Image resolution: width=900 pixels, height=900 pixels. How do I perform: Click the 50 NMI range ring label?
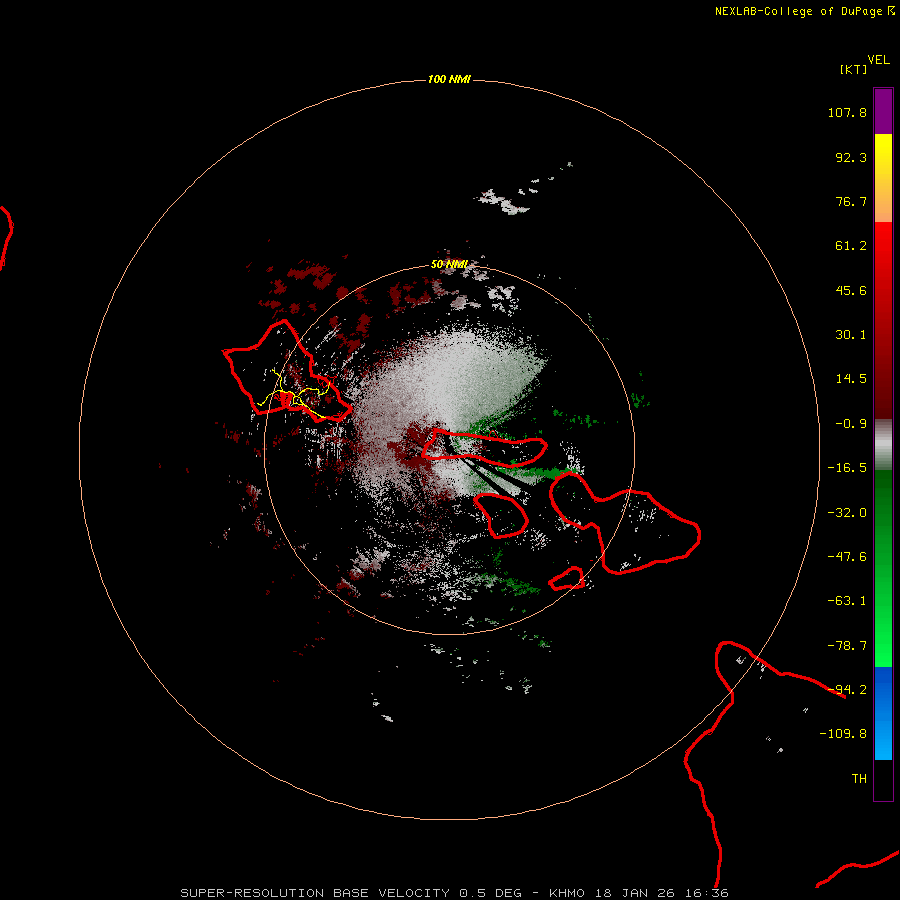(x=449, y=265)
